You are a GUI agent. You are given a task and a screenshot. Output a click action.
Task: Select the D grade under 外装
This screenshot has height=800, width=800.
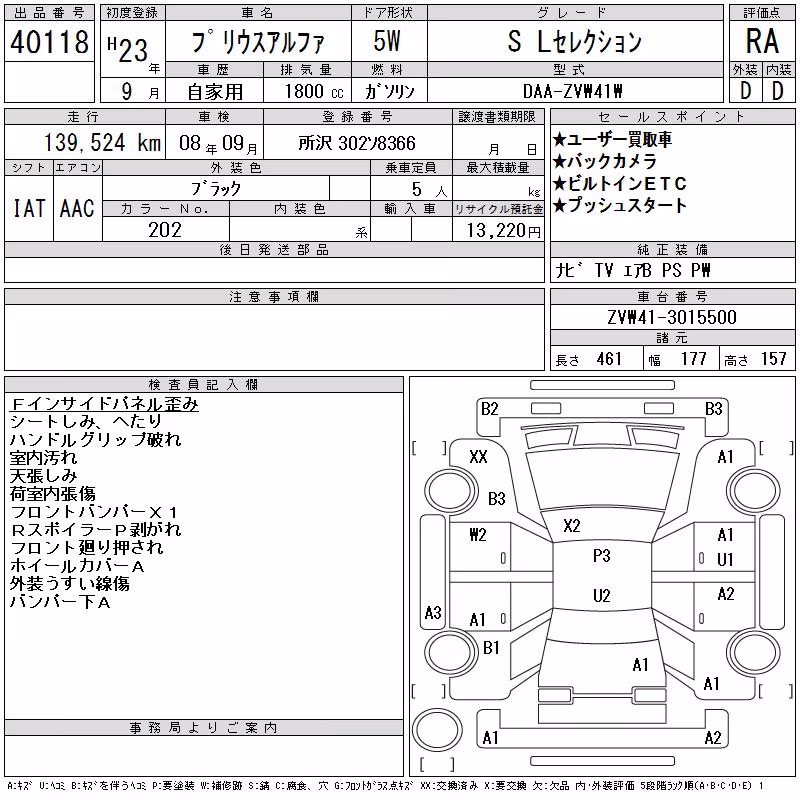pos(745,91)
